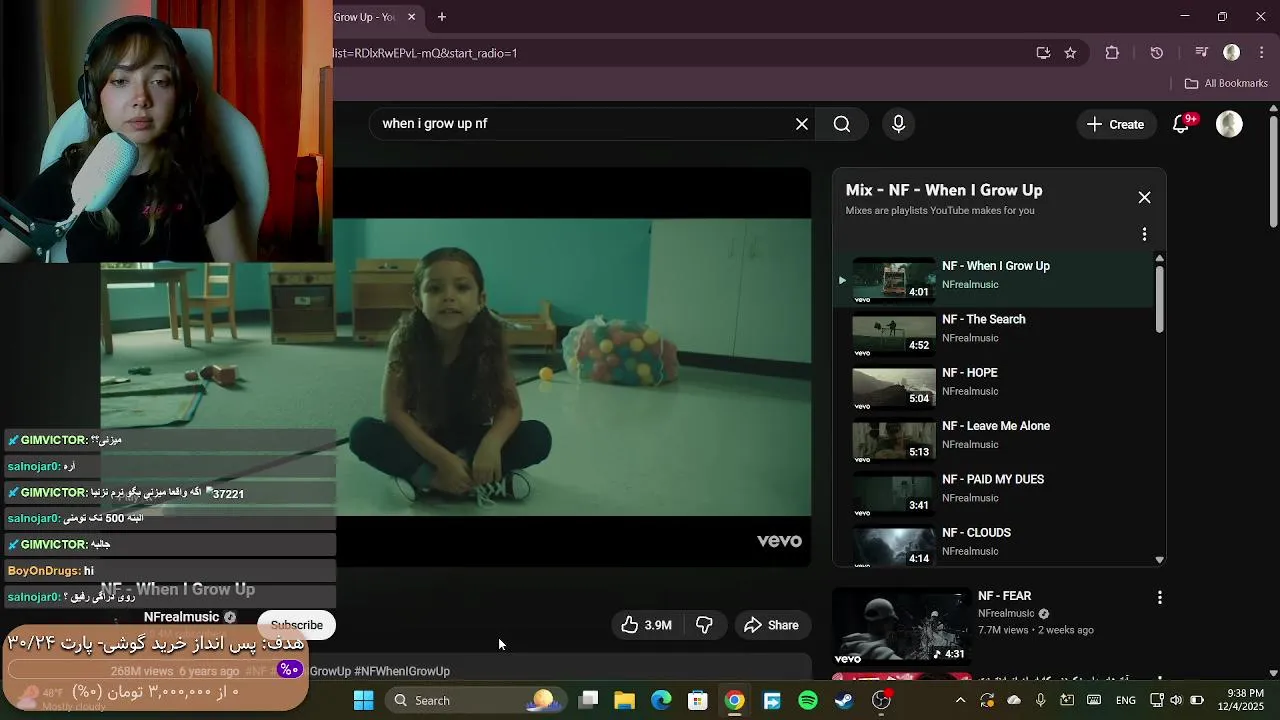Close the Grow Up YouTube tab

coord(411,17)
